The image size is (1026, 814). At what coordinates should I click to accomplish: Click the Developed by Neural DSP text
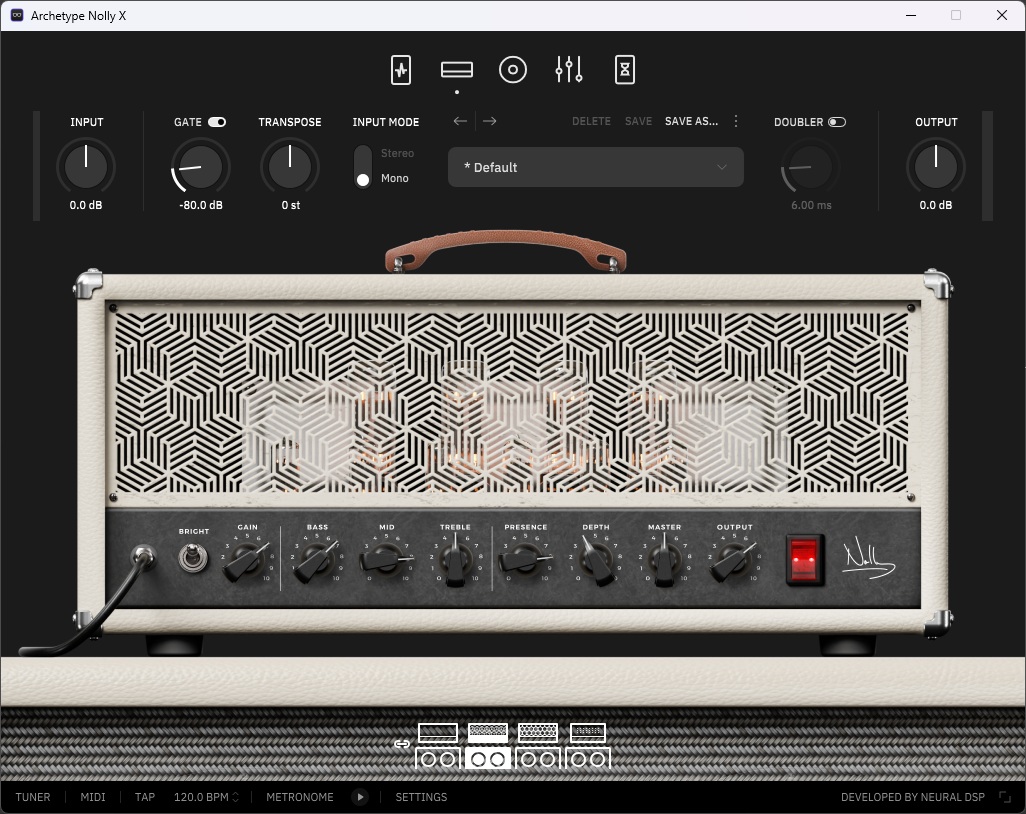pyautogui.click(x=913, y=797)
